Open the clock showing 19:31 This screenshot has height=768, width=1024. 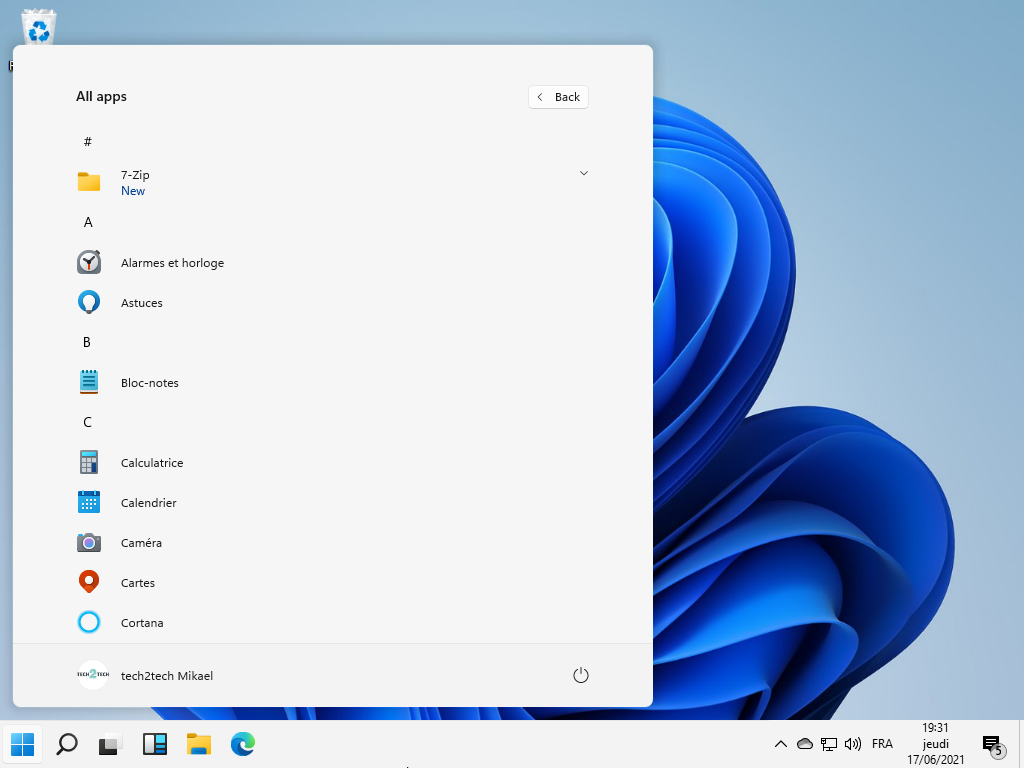(935, 744)
